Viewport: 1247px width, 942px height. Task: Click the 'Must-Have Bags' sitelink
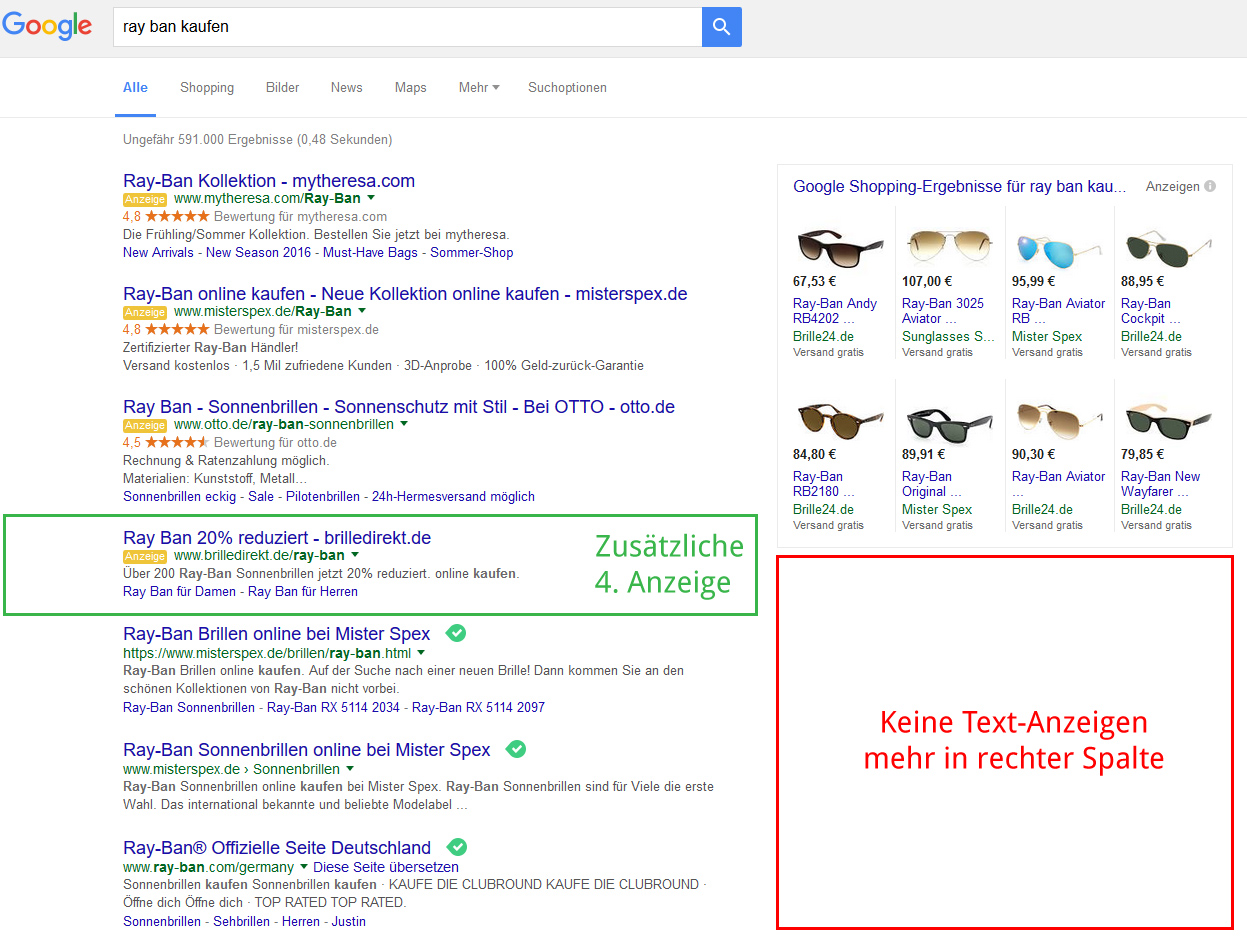point(370,253)
